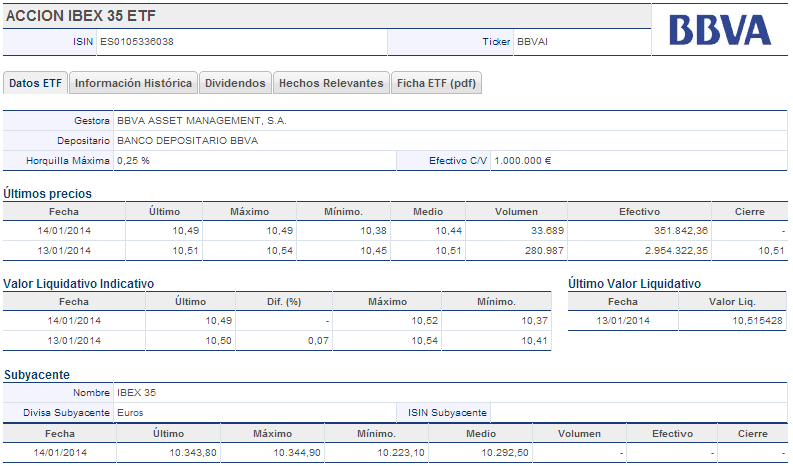Click the underlying medio value 10.292,50

coord(505,453)
